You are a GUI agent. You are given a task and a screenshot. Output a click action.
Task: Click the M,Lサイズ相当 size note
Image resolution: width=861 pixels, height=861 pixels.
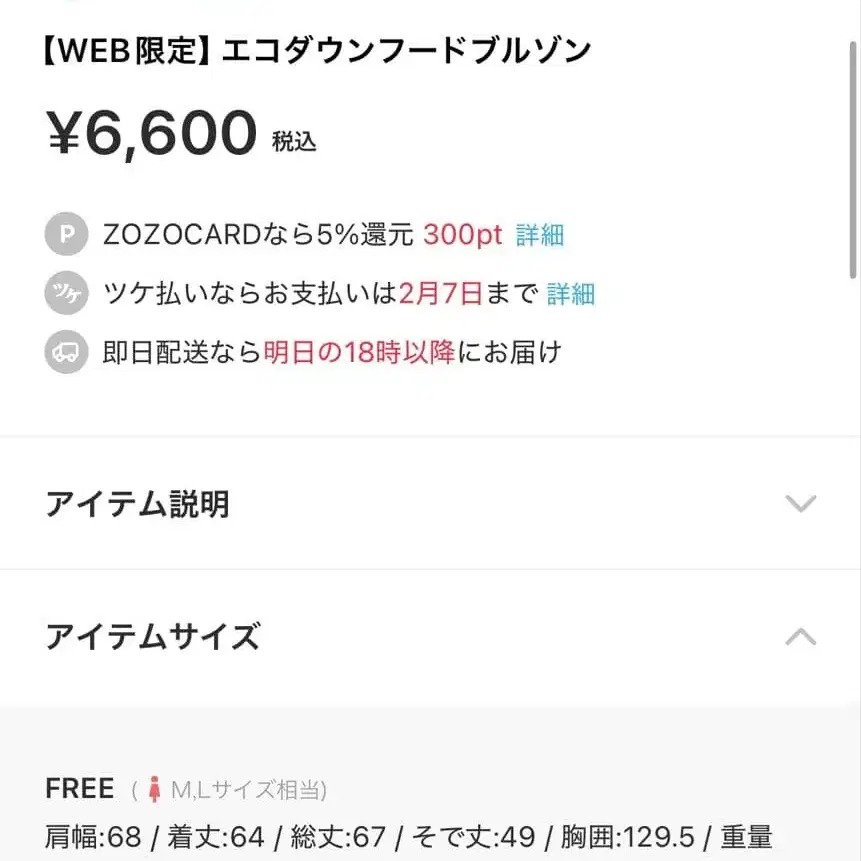(247, 789)
